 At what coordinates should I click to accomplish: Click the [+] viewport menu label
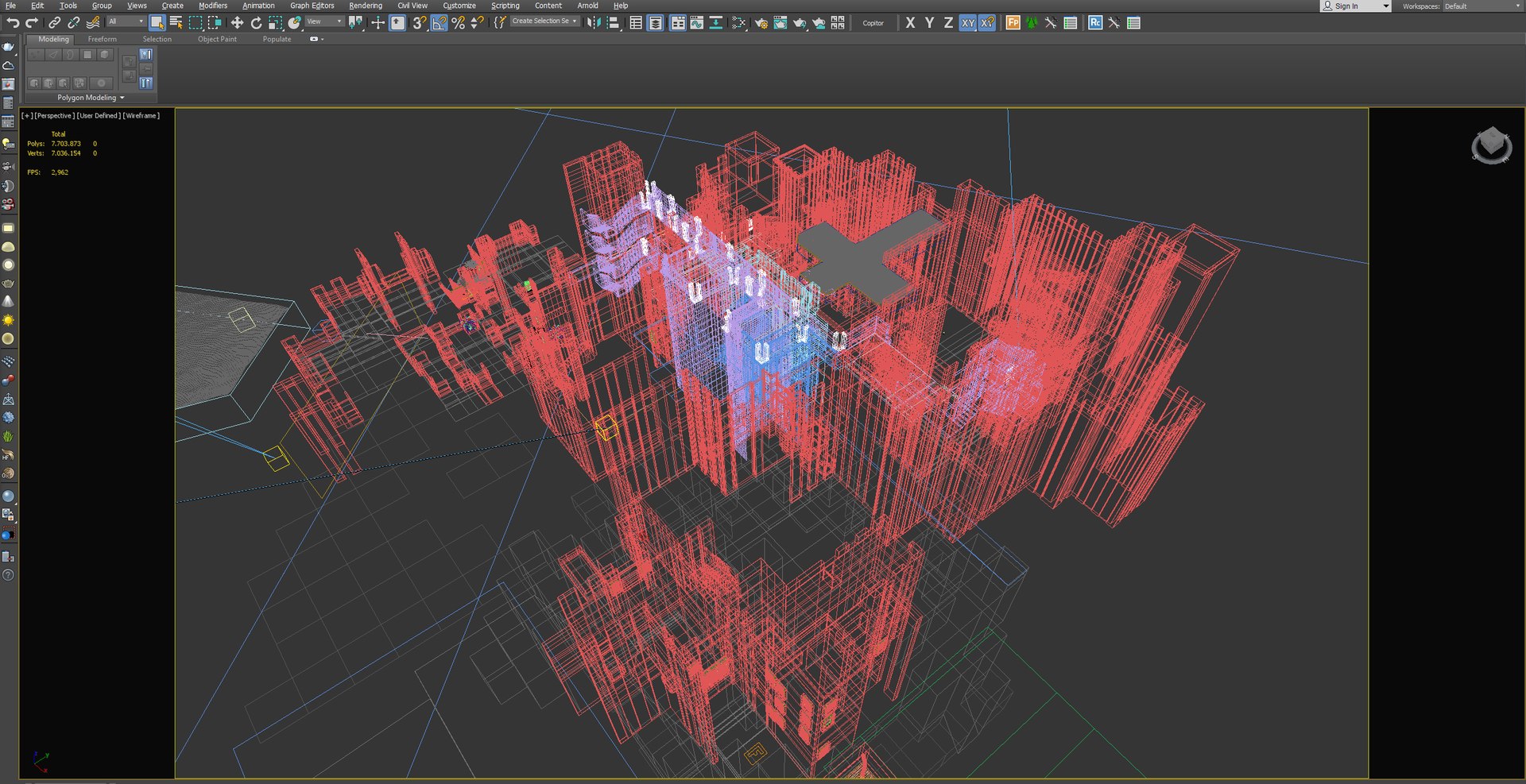point(27,116)
